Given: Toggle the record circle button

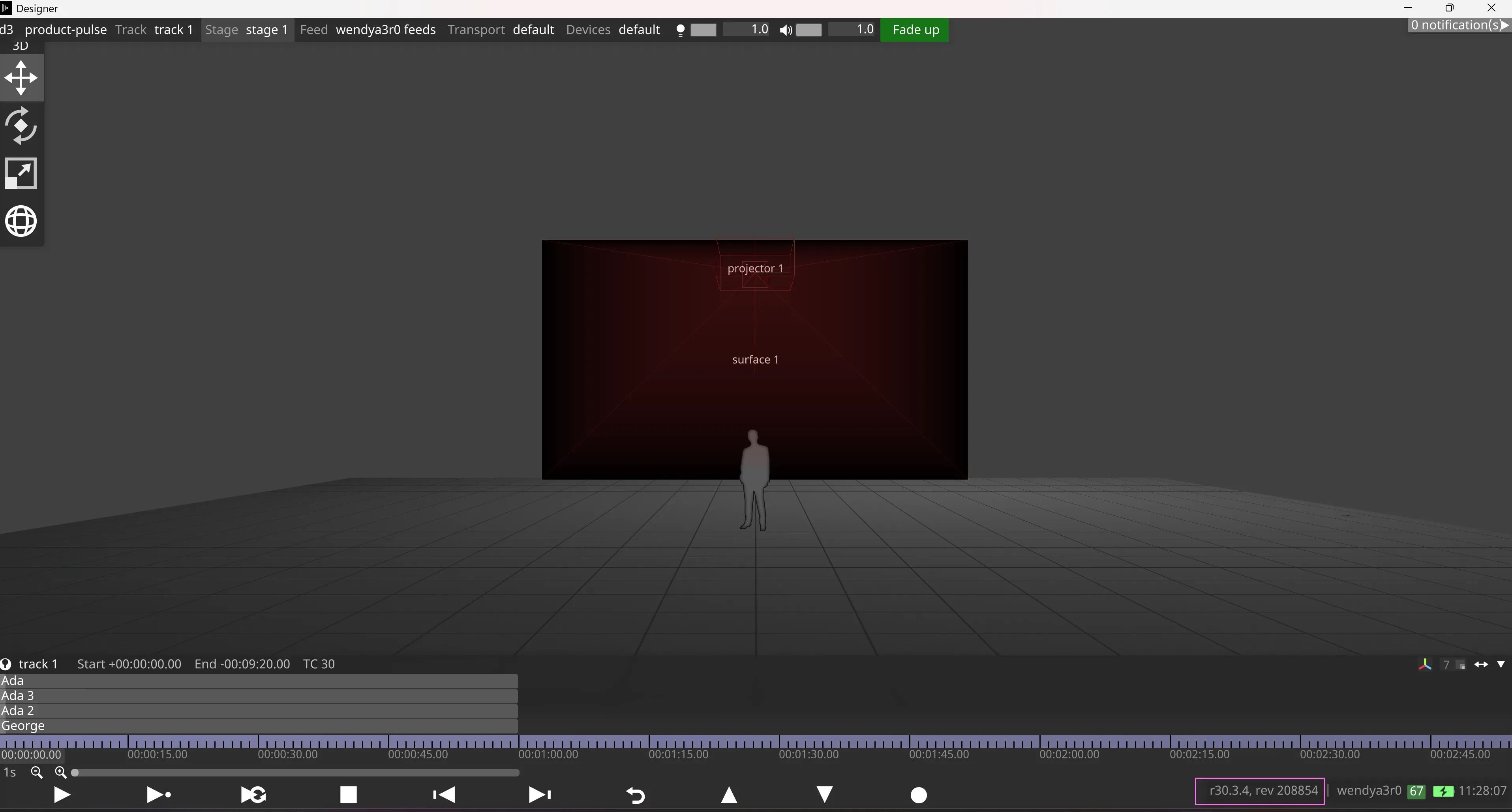Looking at the screenshot, I should 919,794.
